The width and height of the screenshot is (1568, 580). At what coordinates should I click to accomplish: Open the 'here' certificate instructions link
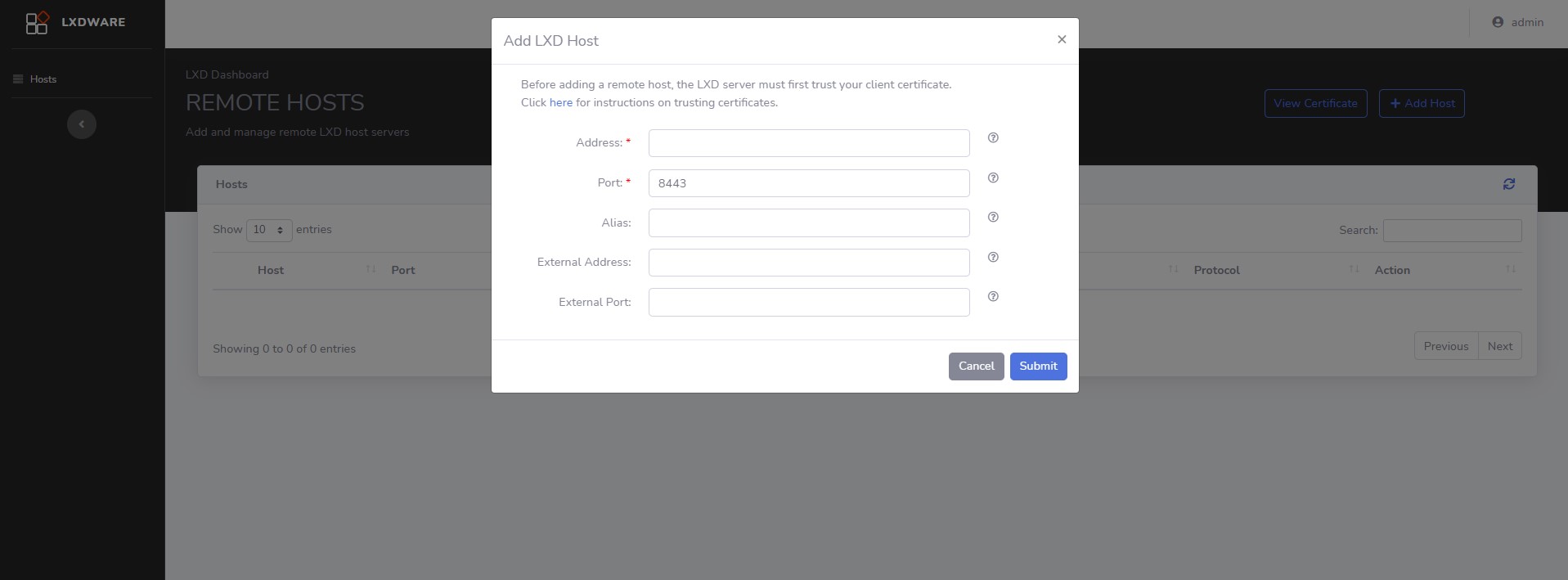click(561, 103)
